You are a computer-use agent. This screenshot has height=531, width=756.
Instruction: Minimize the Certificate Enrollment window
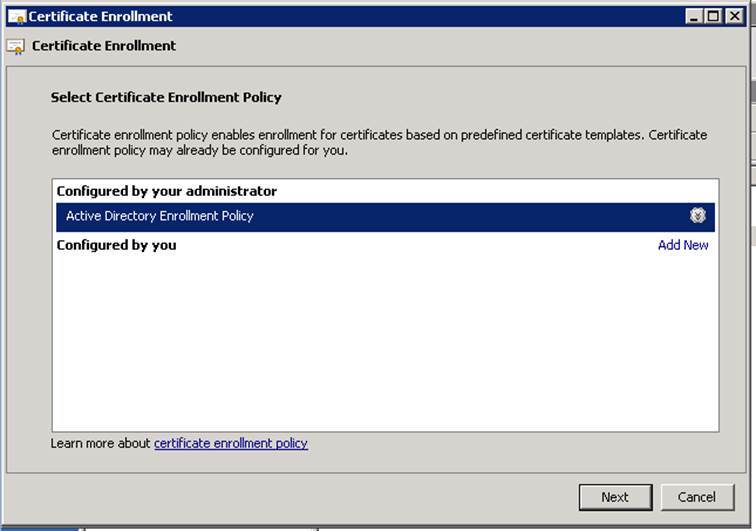coord(694,17)
